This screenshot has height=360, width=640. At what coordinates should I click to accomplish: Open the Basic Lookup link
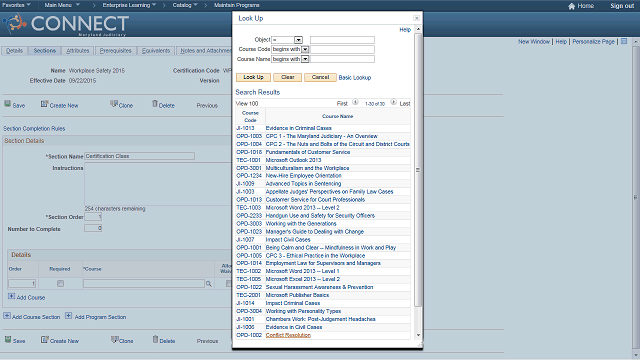[x=355, y=78]
